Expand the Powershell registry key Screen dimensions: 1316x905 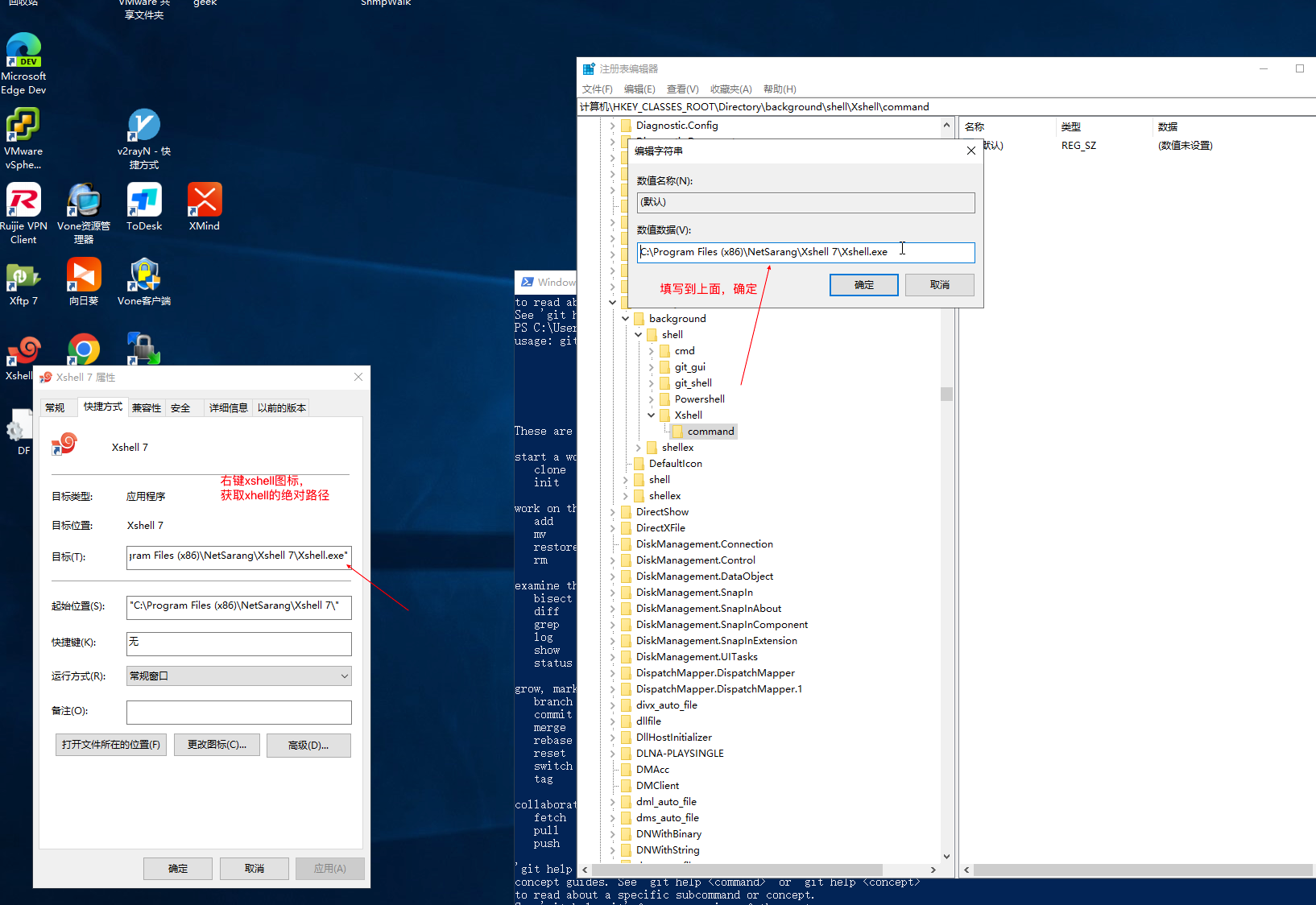pos(652,399)
